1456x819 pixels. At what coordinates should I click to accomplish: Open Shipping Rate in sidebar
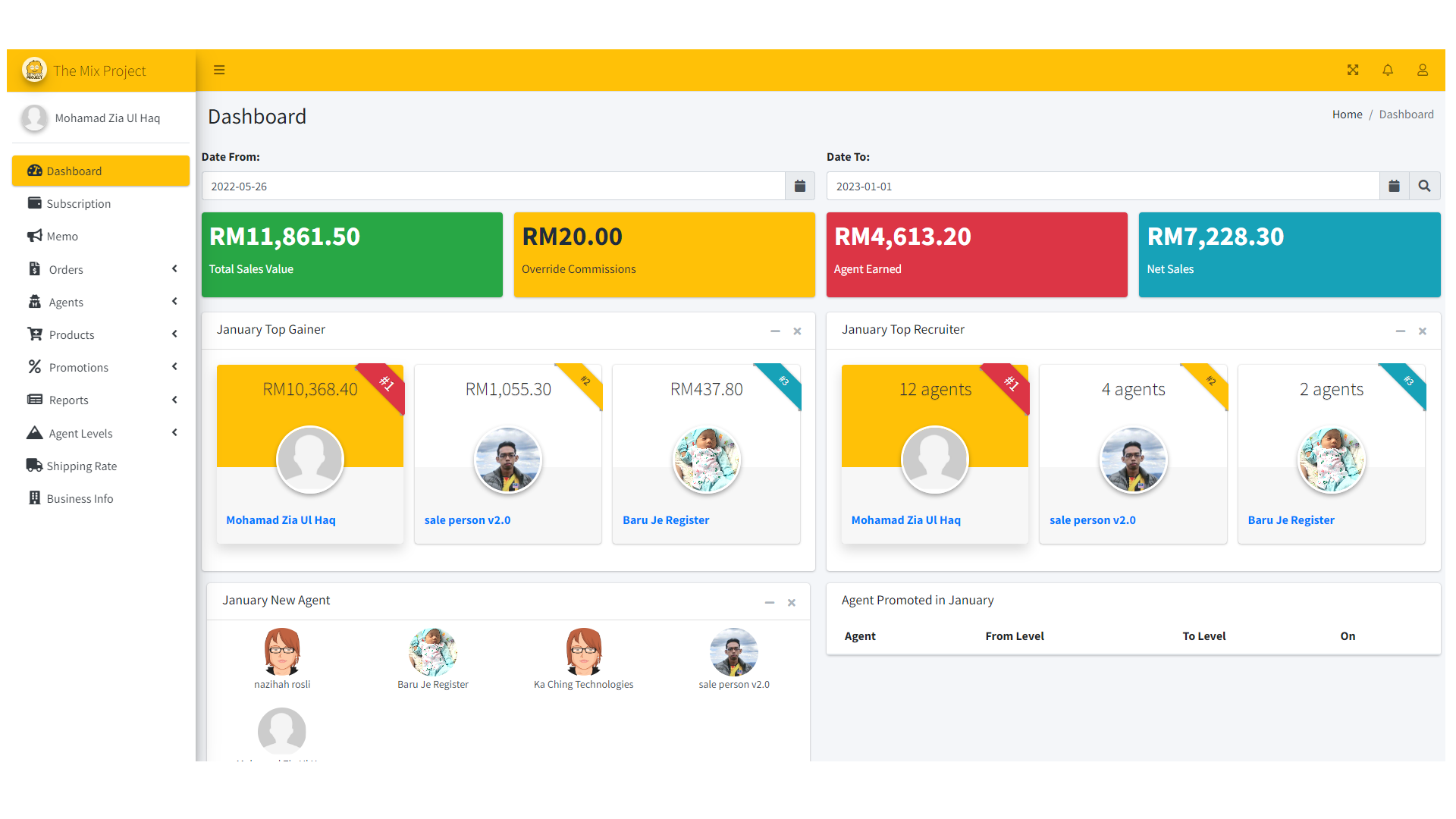[81, 466]
